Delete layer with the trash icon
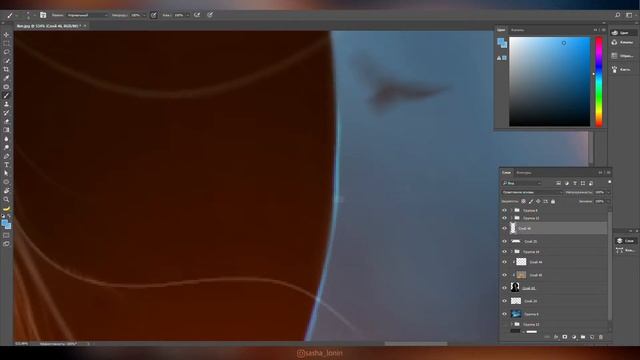This screenshot has height=360, width=640. coord(601,337)
